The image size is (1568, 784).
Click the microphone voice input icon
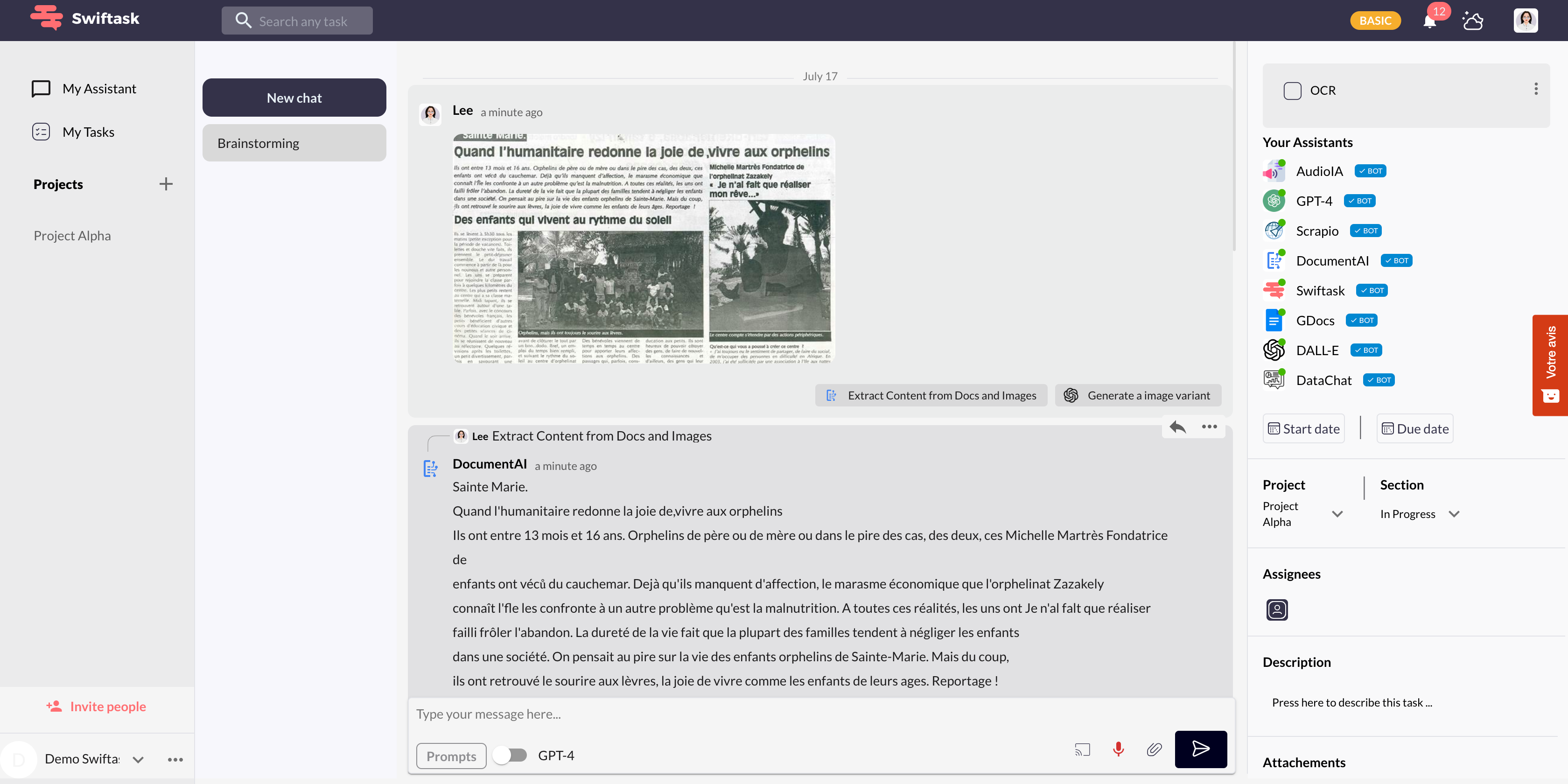tap(1118, 749)
